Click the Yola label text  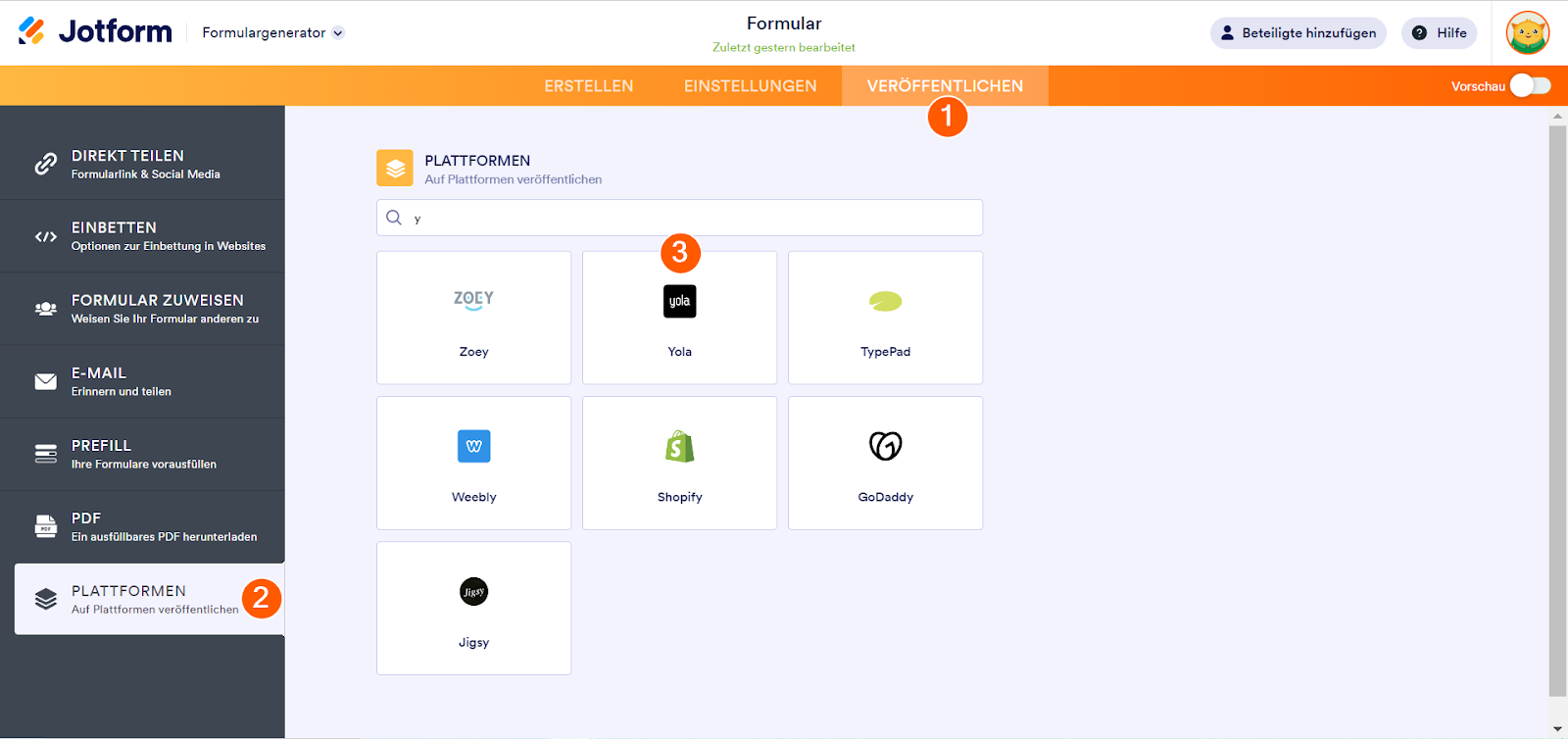[680, 352]
